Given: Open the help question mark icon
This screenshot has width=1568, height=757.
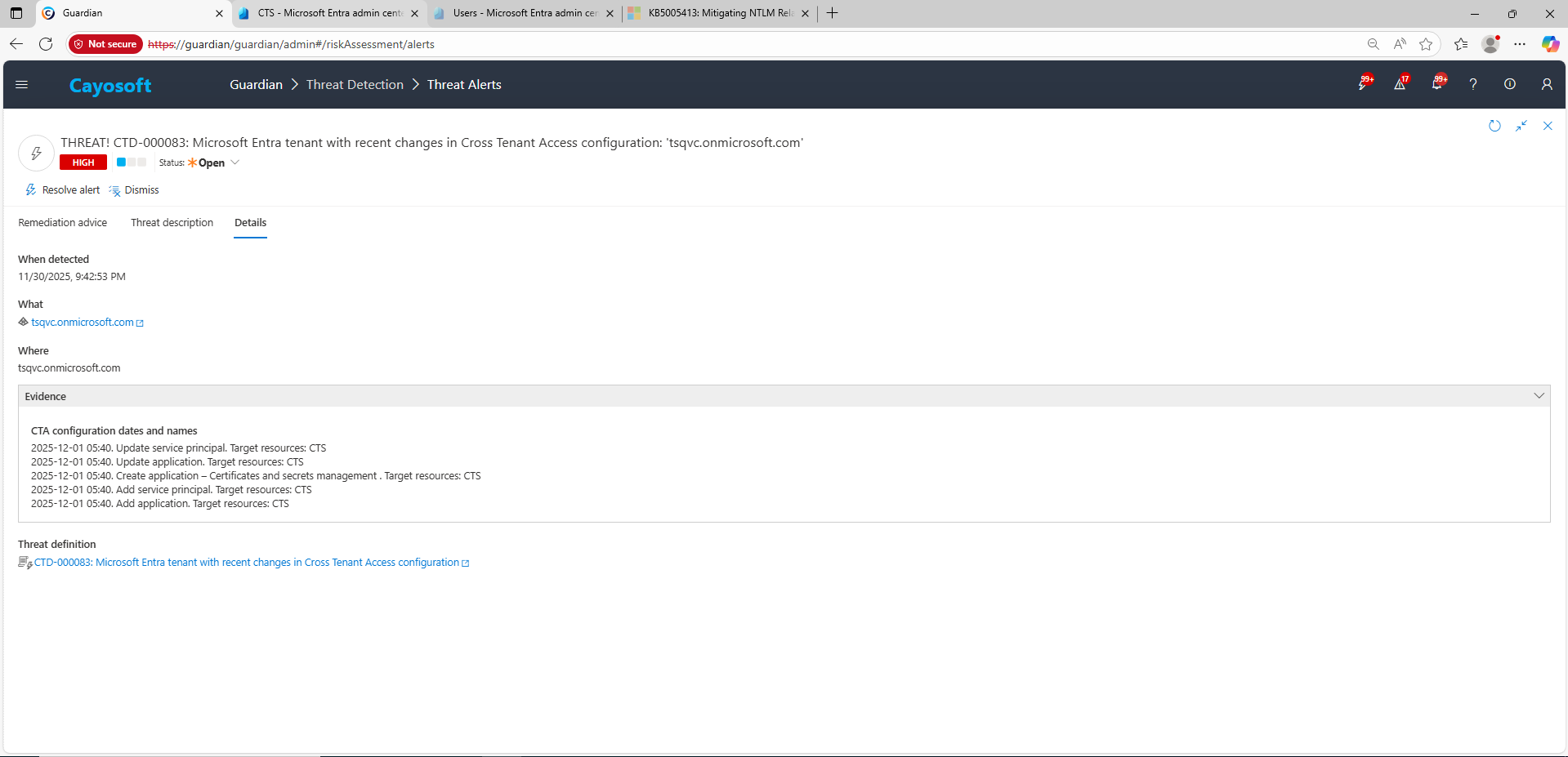Looking at the screenshot, I should pyautogui.click(x=1473, y=84).
